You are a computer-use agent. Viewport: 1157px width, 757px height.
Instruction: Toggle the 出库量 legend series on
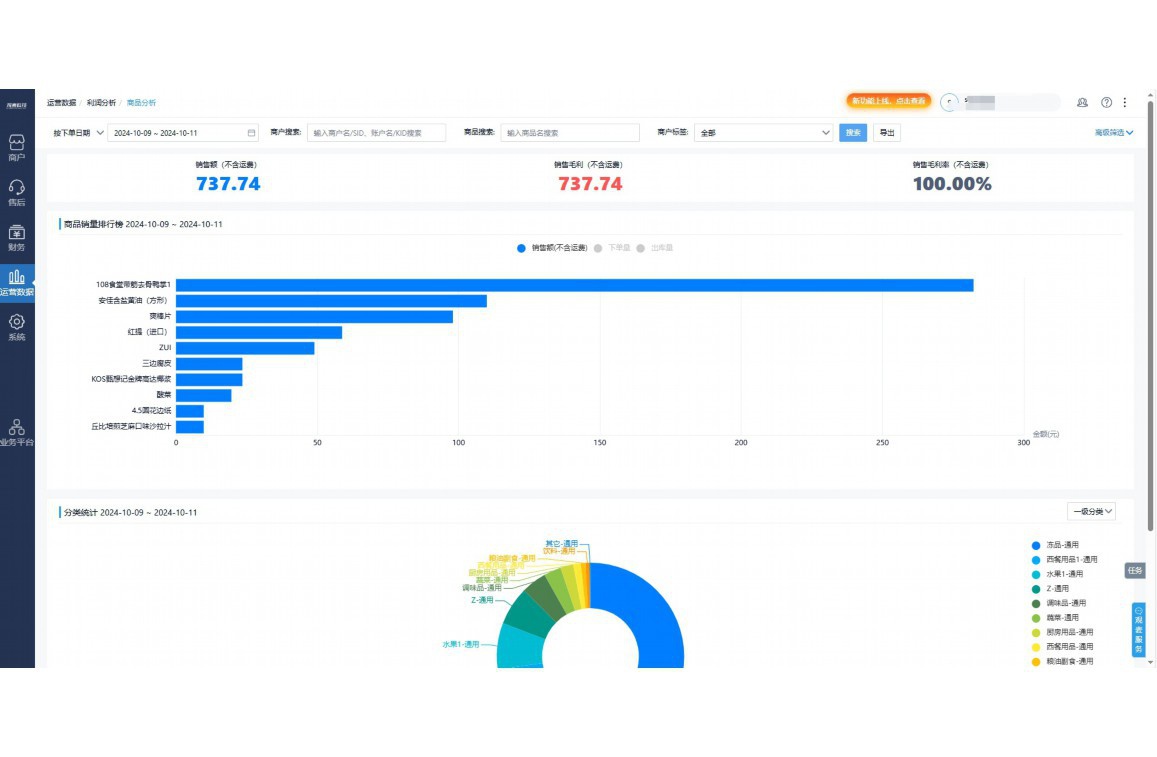coord(655,248)
